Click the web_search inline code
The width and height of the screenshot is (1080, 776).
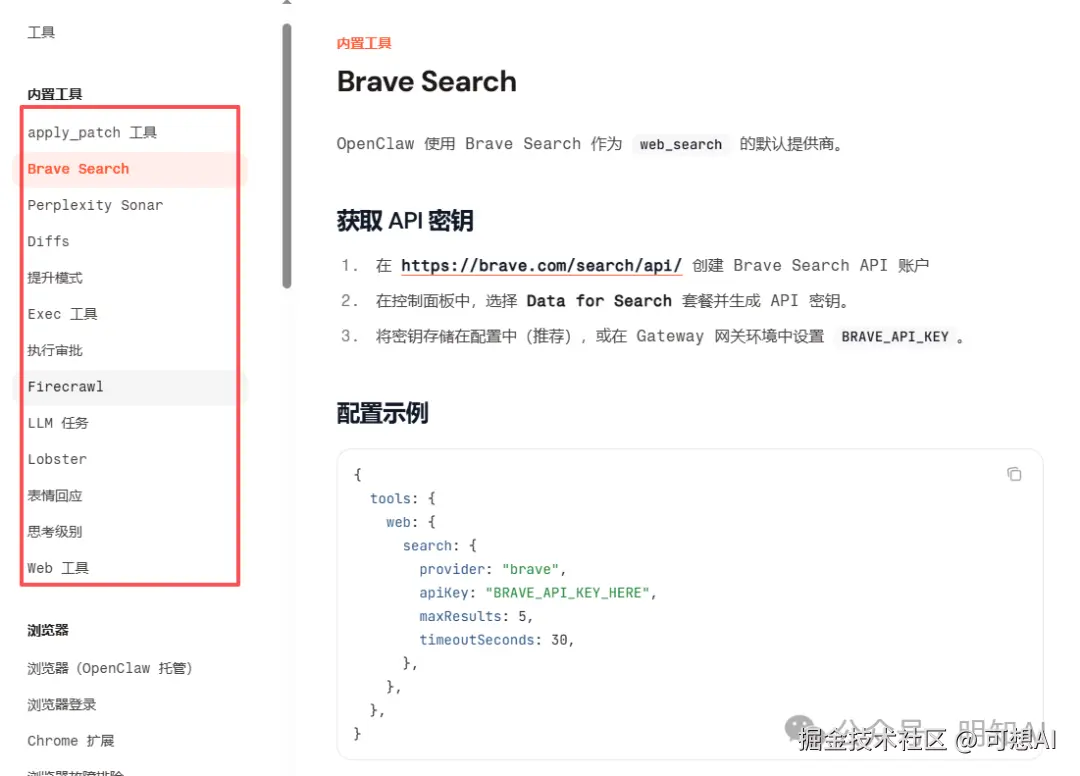[x=681, y=145]
